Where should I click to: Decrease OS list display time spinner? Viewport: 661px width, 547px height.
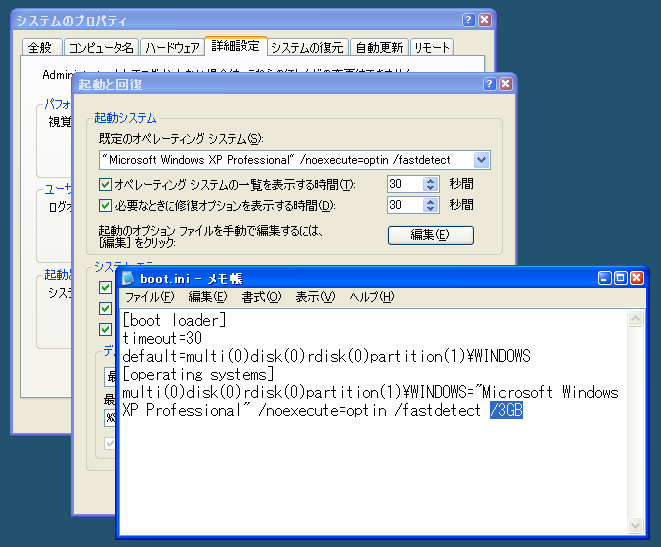(x=430, y=188)
